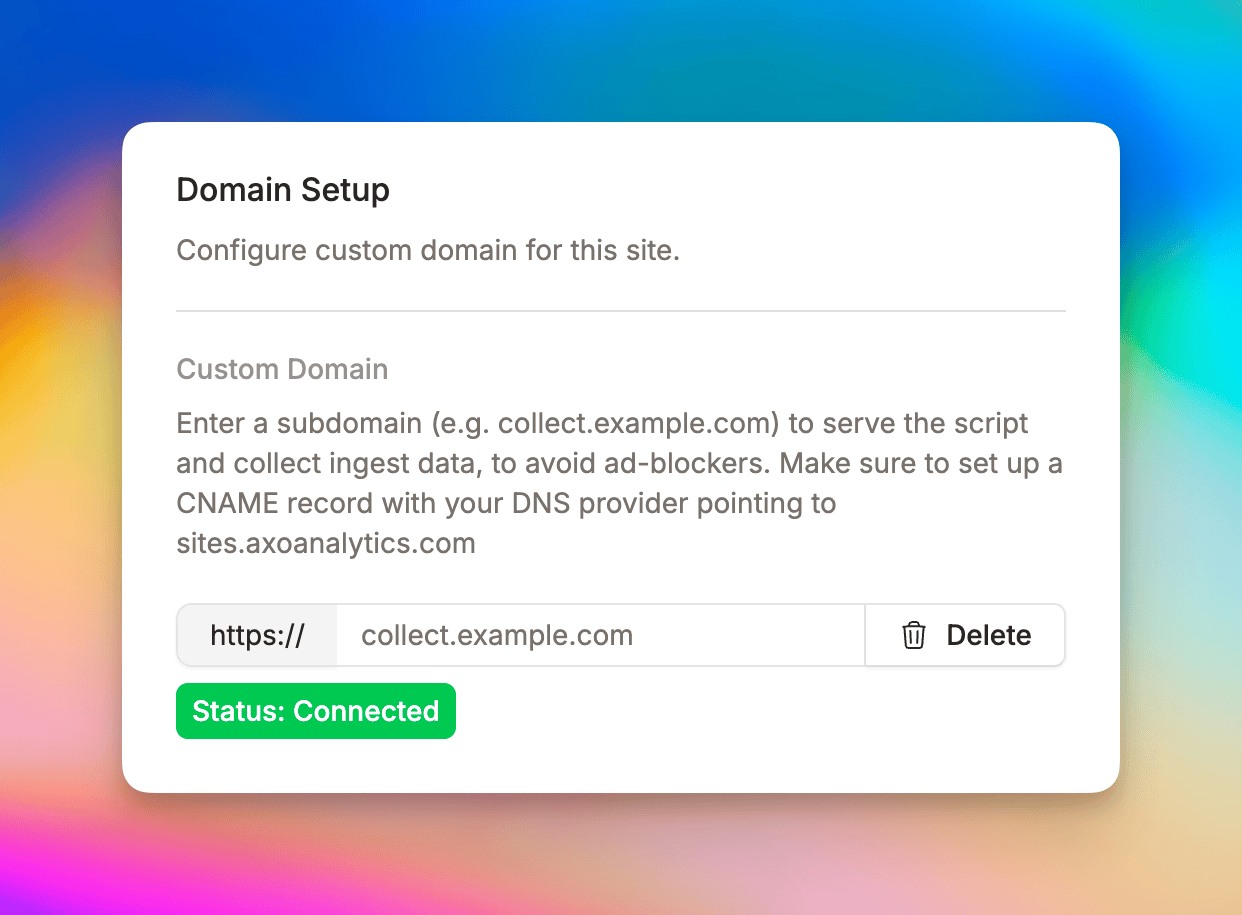The width and height of the screenshot is (1242, 915).
Task: Click the Status: Connected badge
Action: tap(316, 711)
